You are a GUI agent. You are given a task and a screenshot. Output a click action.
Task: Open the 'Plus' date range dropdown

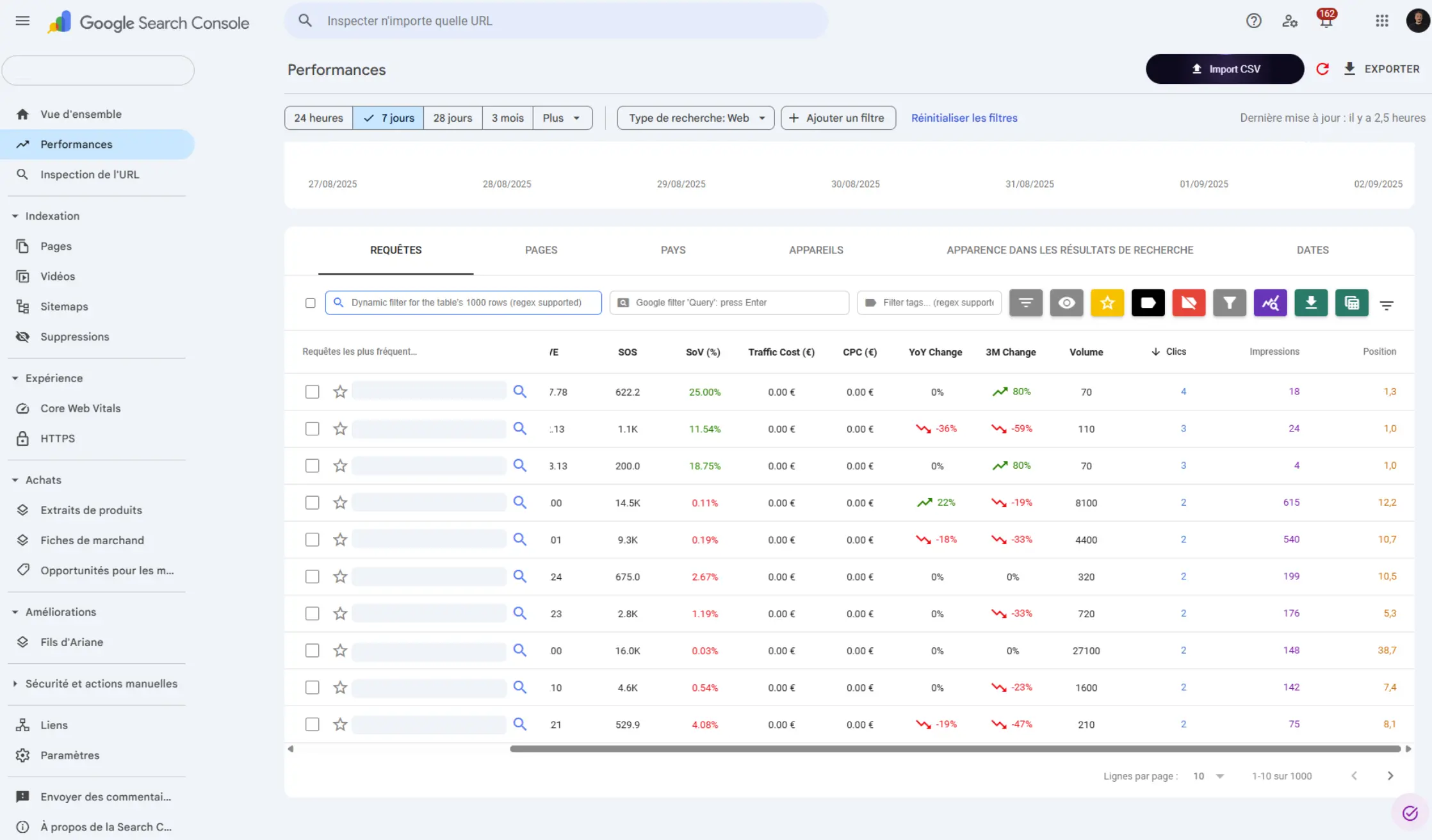562,118
